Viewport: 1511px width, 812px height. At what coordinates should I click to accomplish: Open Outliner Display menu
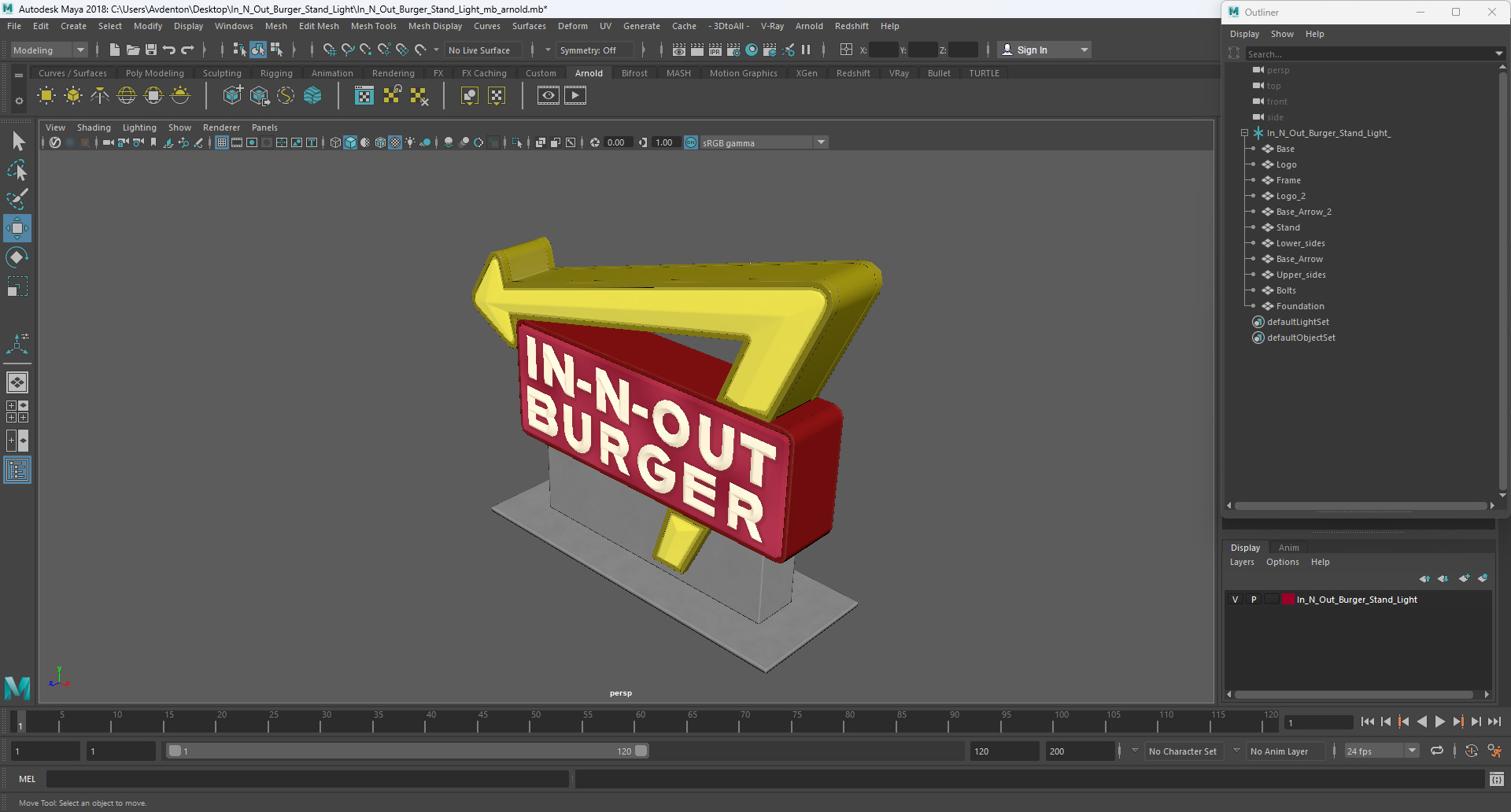coord(1244,34)
